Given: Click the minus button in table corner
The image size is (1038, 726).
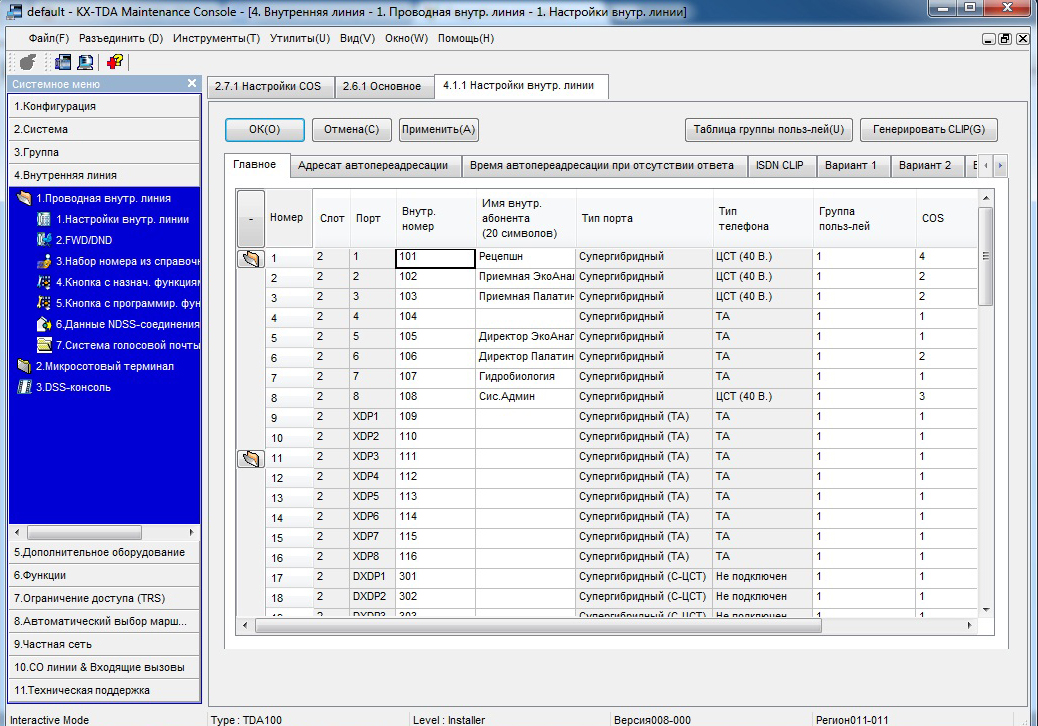Looking at the screenshot, I should (x=251, y=218).
